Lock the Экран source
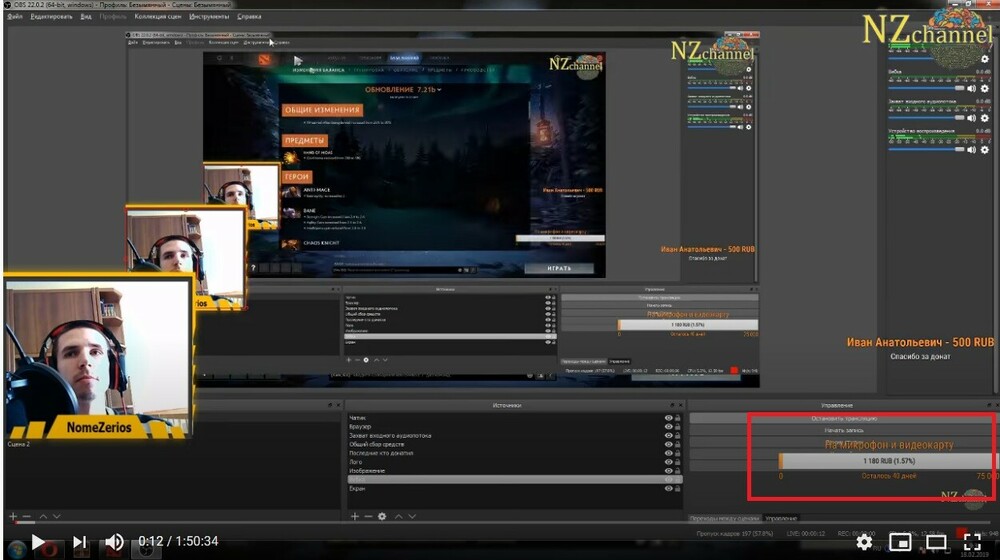 (x=678, y=489)
